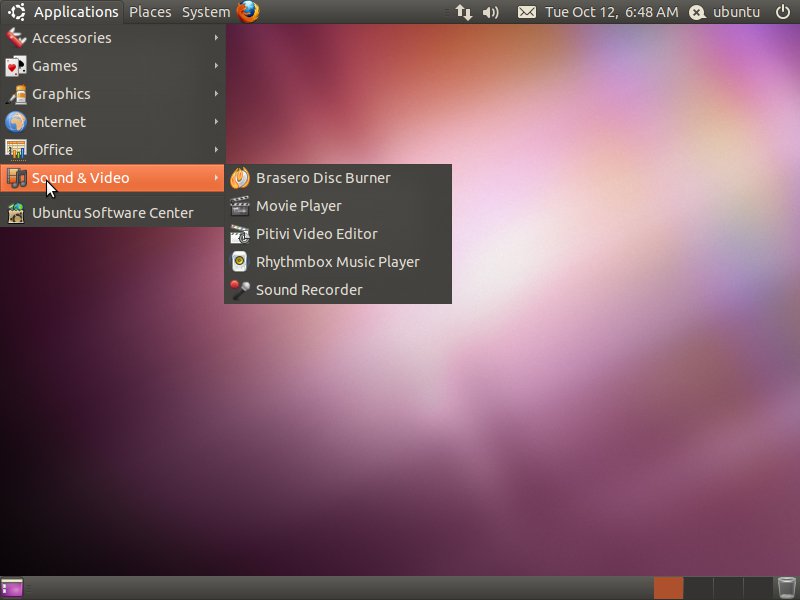
Task: Click the Office chart icon
Action: pyautogui.click(x=16, y=150)
